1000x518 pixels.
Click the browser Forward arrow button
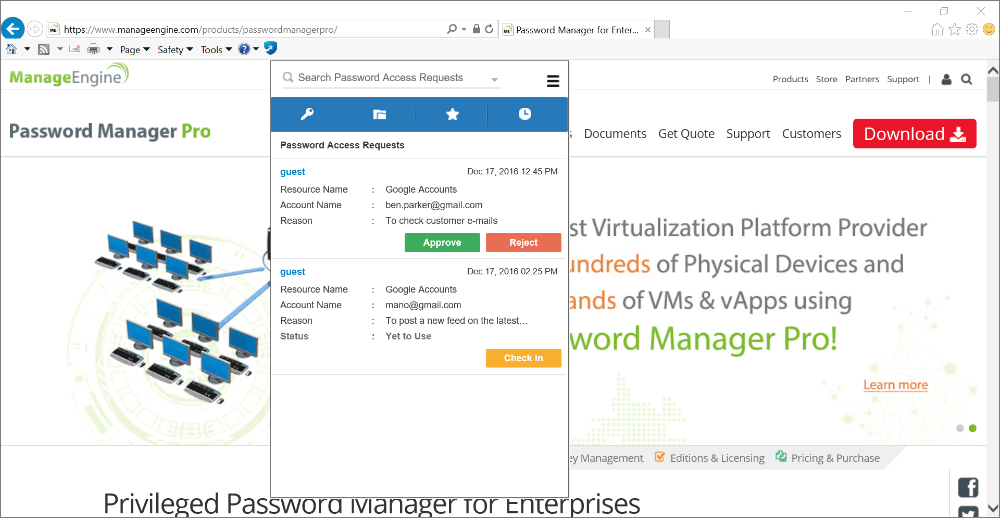[34, 29]
